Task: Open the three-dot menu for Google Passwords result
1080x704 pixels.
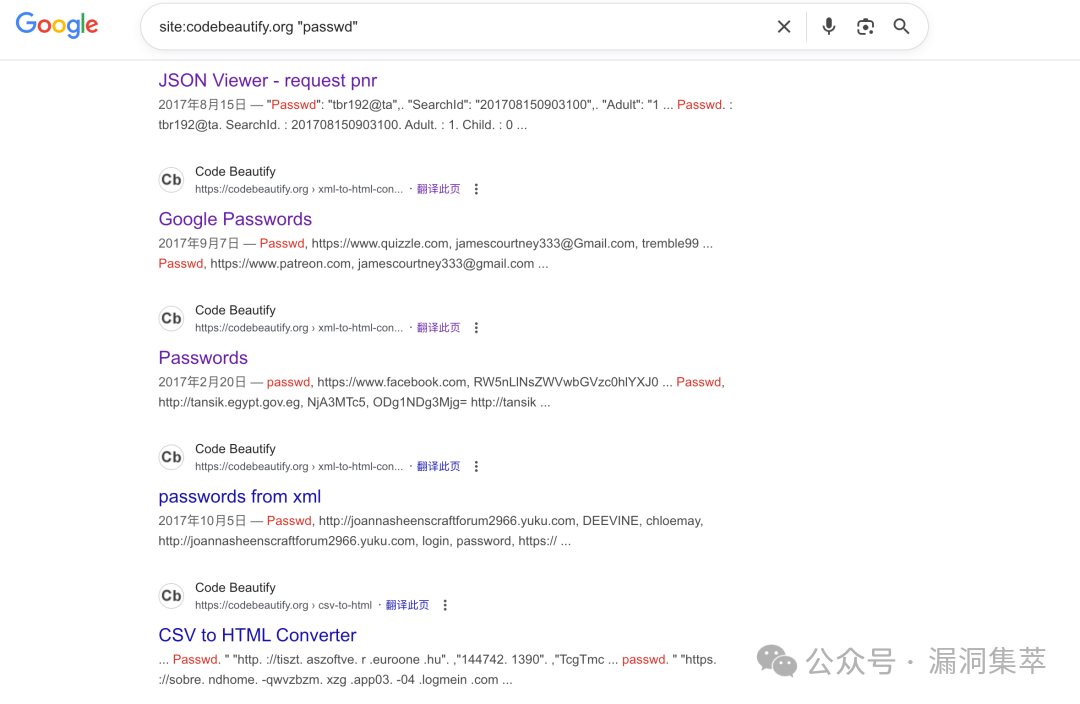Action: tap(476, 189)
